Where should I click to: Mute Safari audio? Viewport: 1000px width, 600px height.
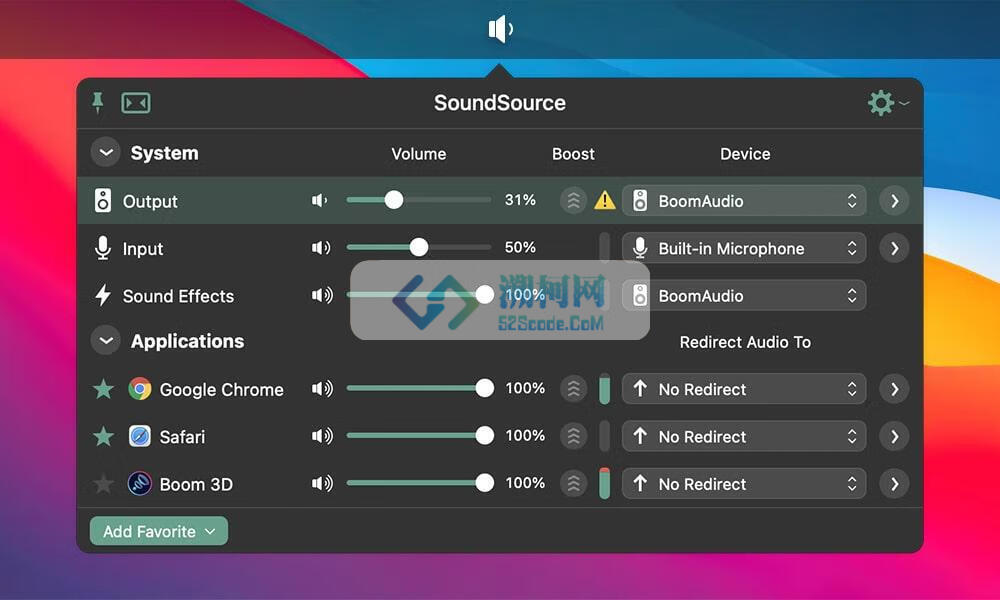pos(322,435)
